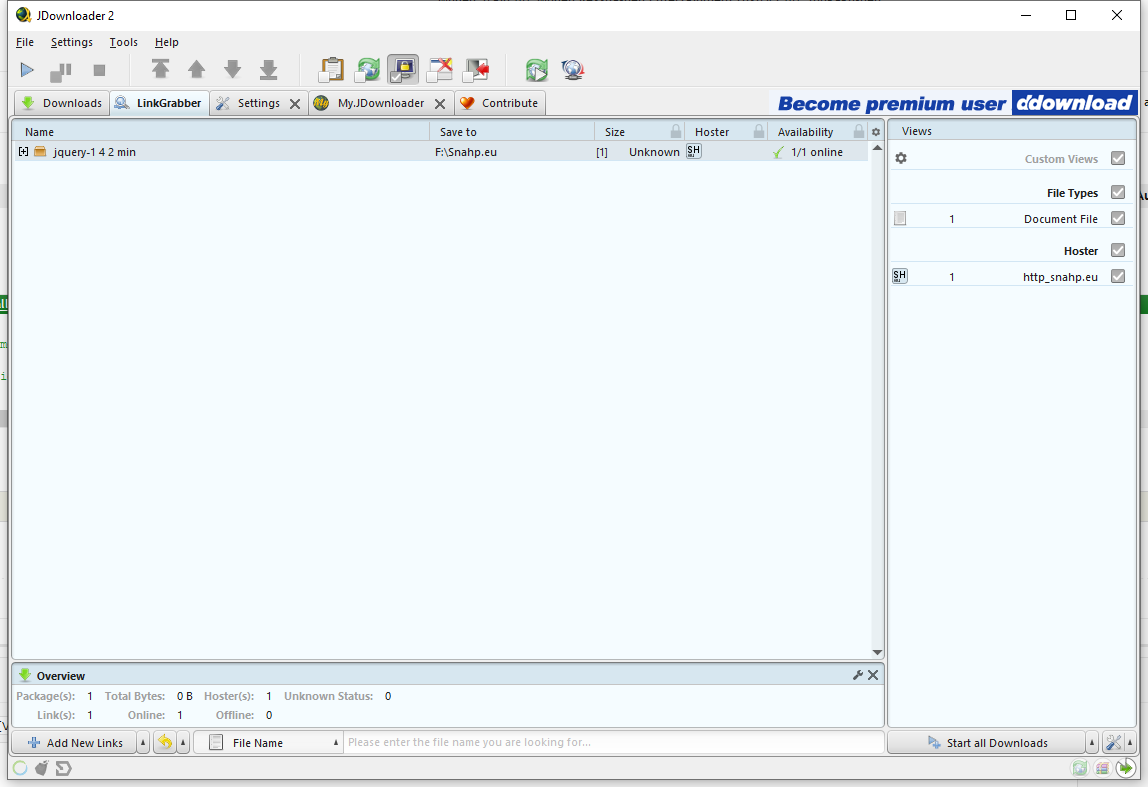Click the Overview panel wrench icon

tap(858, 675)
